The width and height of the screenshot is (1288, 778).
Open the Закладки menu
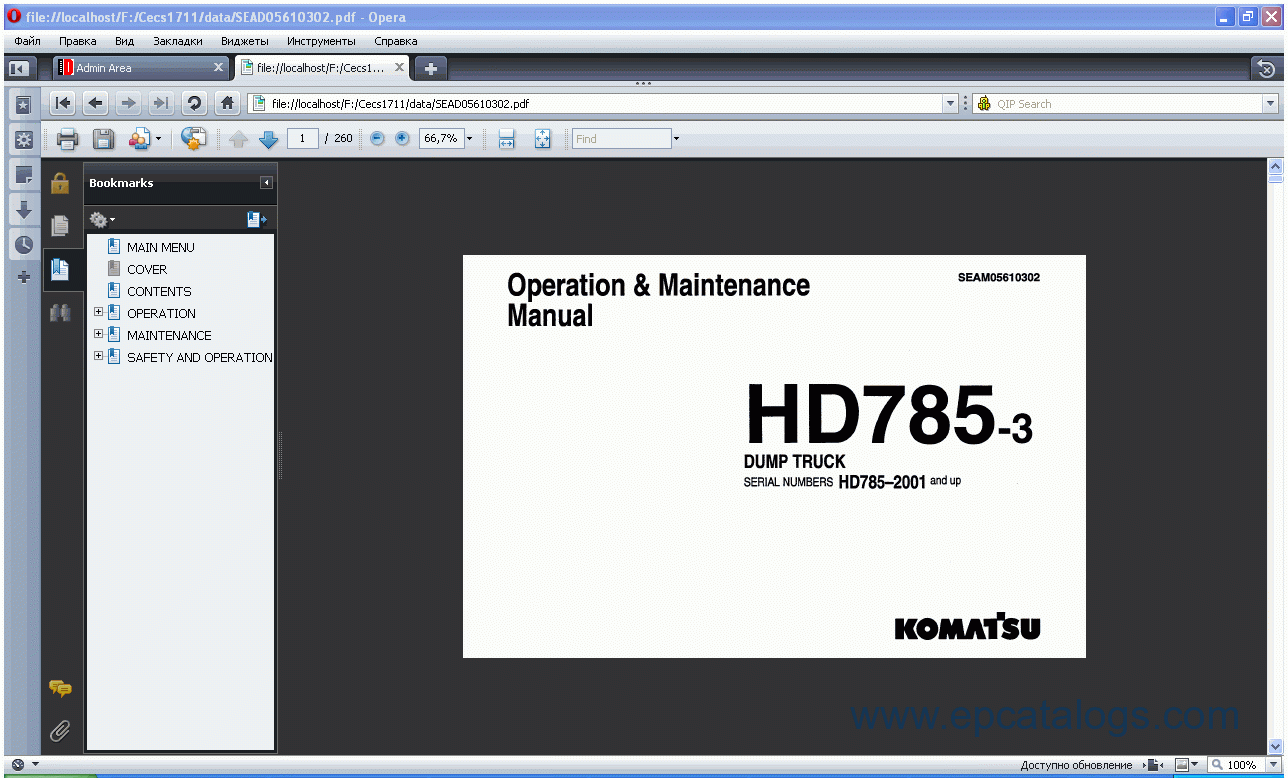[x=178, y=41]
